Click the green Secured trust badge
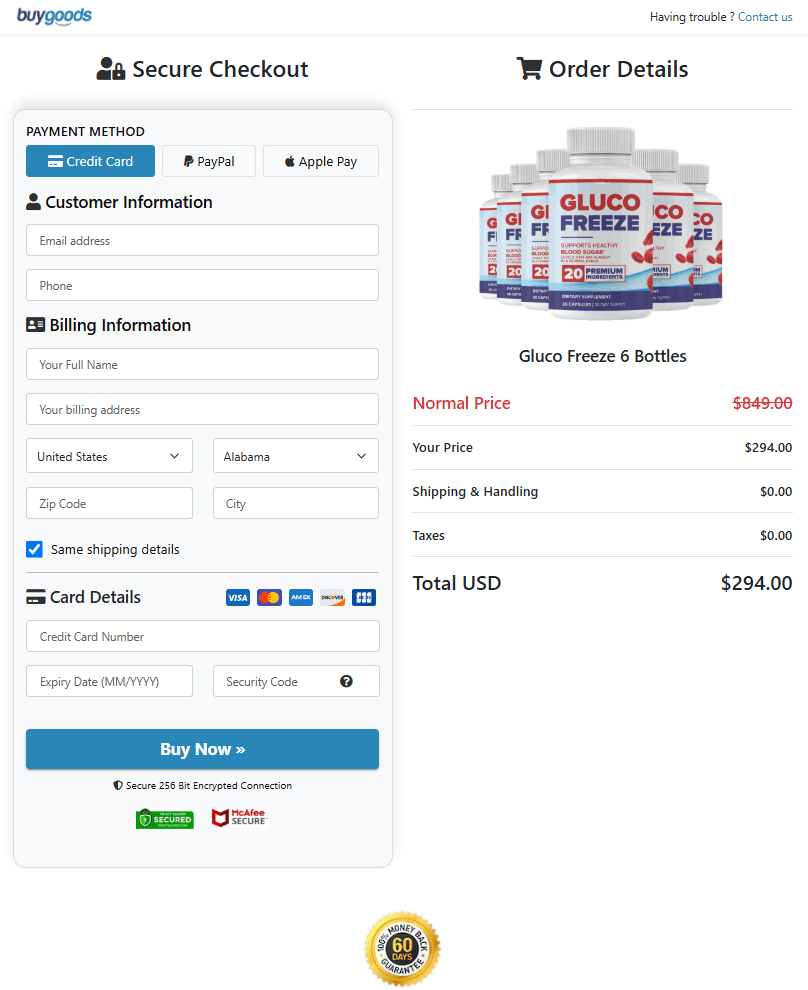Screen dimensions: 808x990 click(x=165, y=819)
